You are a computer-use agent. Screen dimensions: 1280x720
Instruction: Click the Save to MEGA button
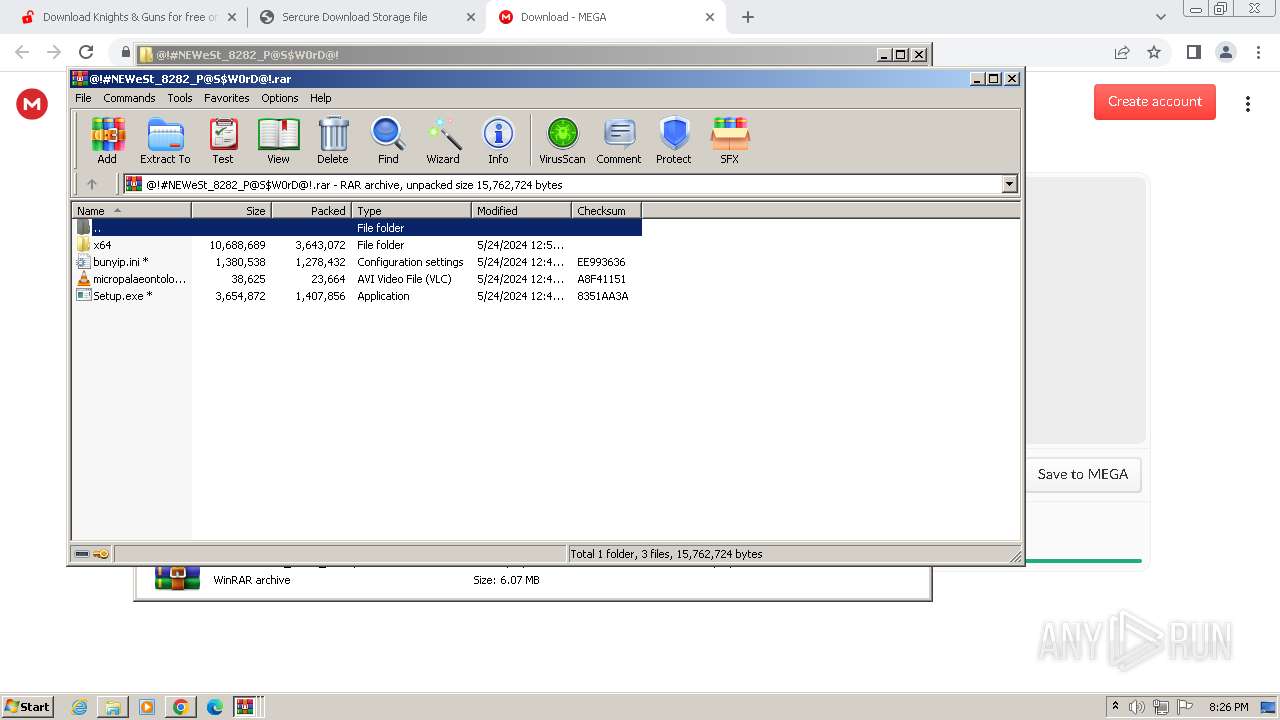(1083, 474)
